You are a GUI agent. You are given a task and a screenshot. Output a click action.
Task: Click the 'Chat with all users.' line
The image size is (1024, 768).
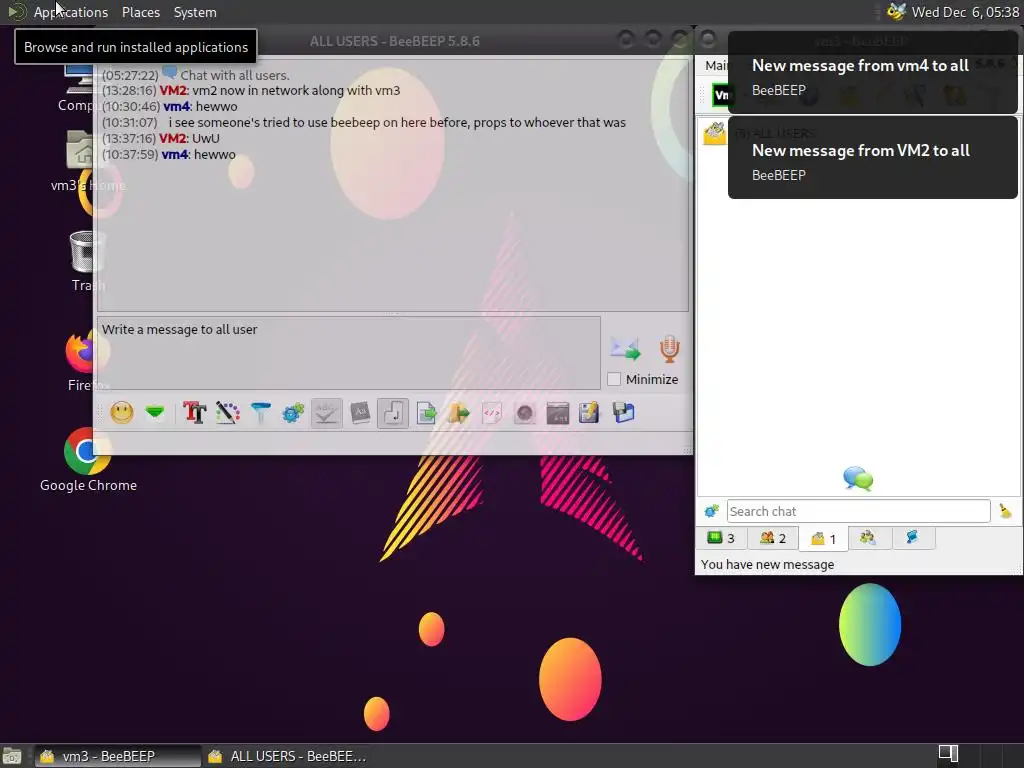234,76
